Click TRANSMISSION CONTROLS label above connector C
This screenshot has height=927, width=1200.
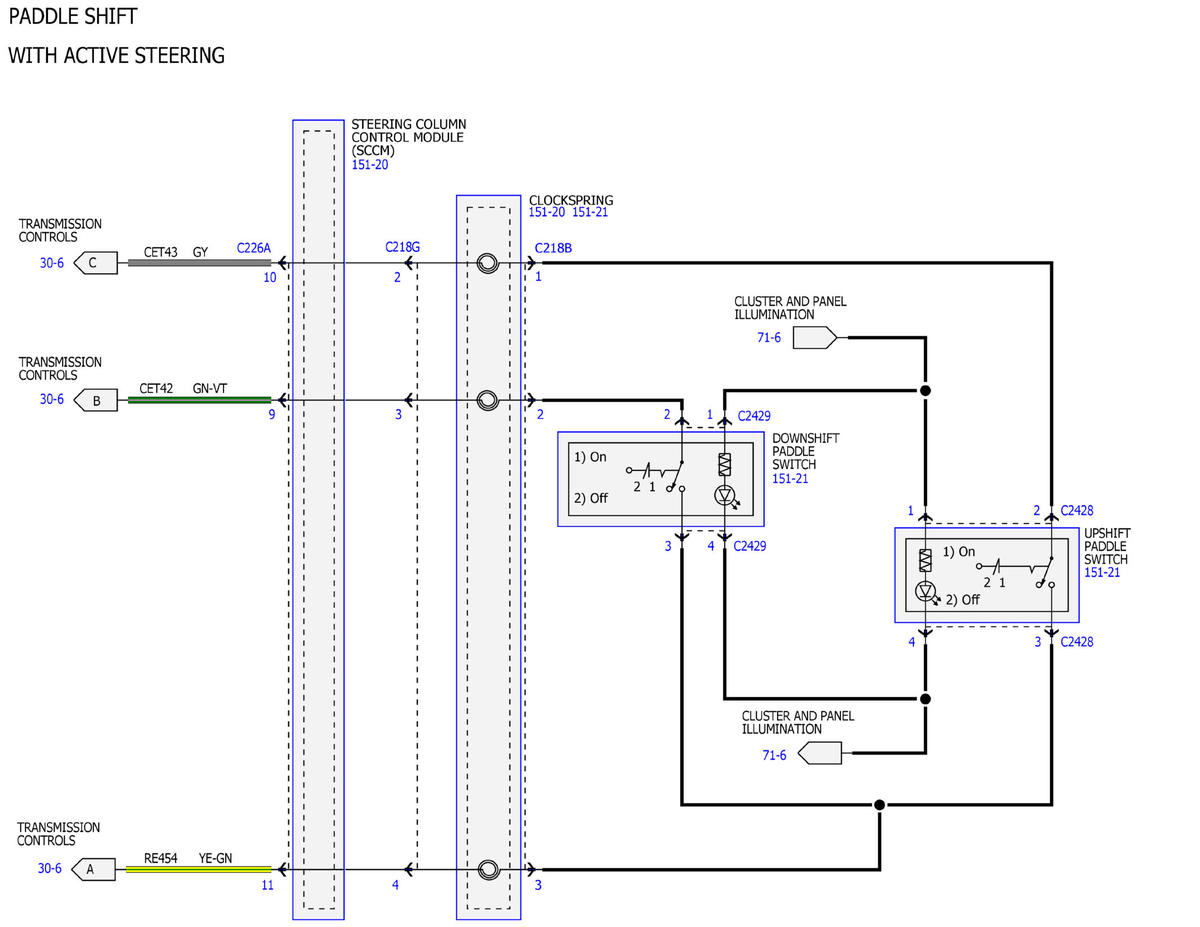(60, 231)
